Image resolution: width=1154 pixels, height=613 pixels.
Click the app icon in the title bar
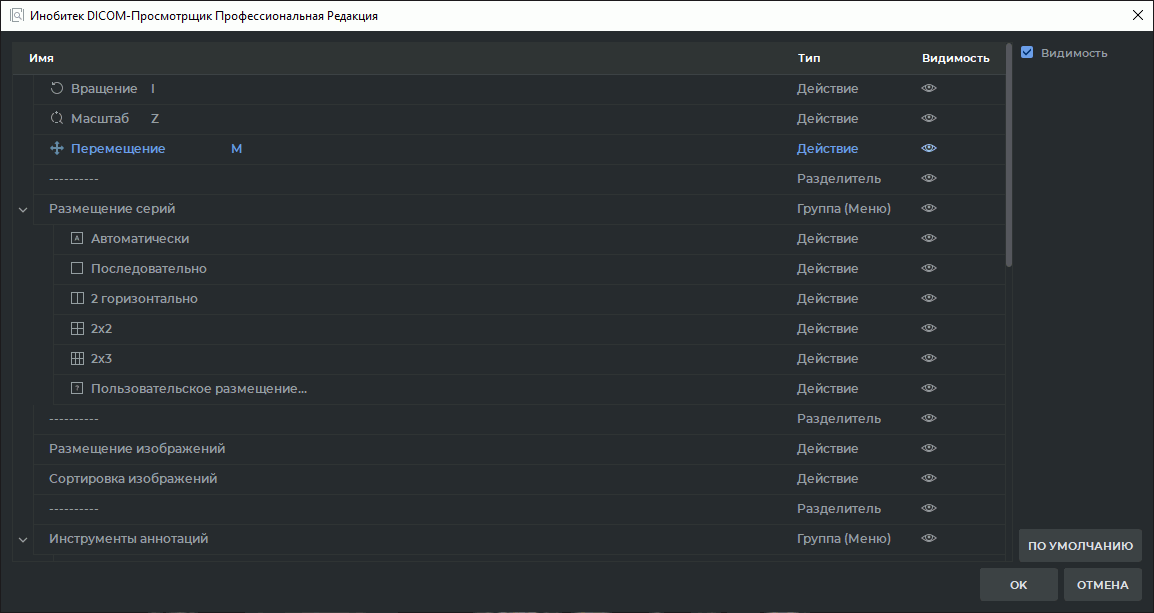[17, 15]
